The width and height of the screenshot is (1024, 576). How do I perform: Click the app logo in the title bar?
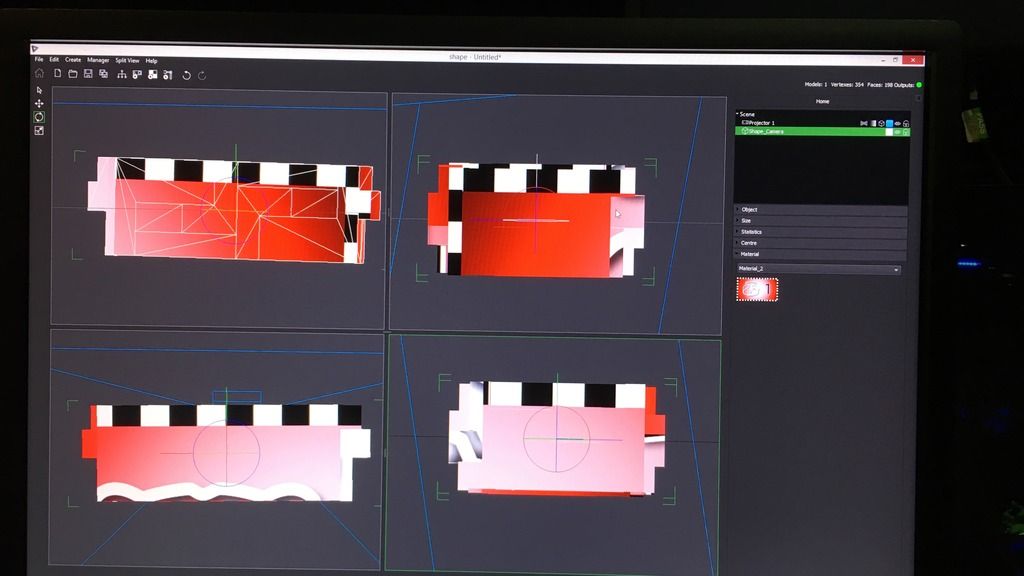(35, 49)
